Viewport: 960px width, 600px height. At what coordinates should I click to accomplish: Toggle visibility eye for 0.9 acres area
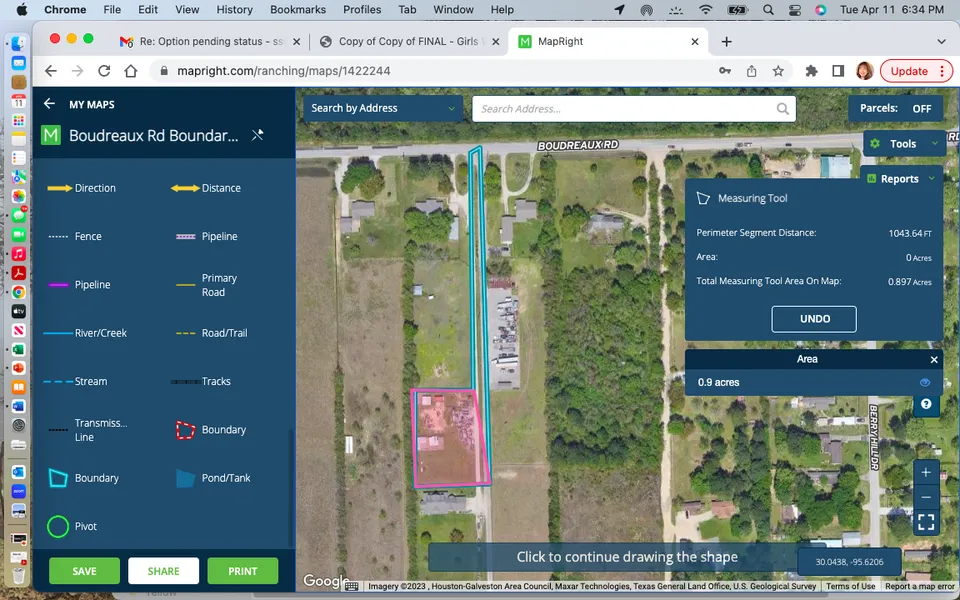(924, 382)
